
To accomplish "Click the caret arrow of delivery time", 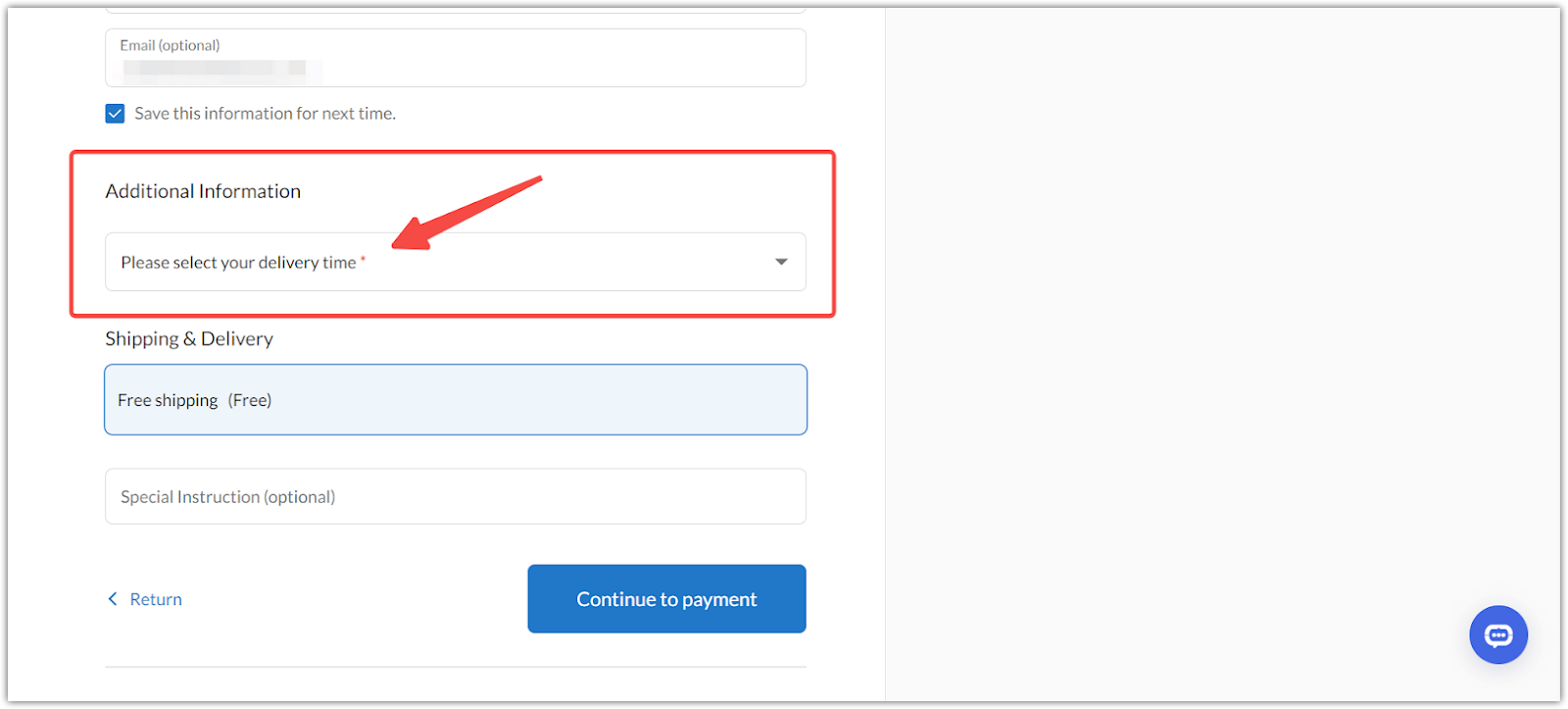I will click(x=781, y=262).
